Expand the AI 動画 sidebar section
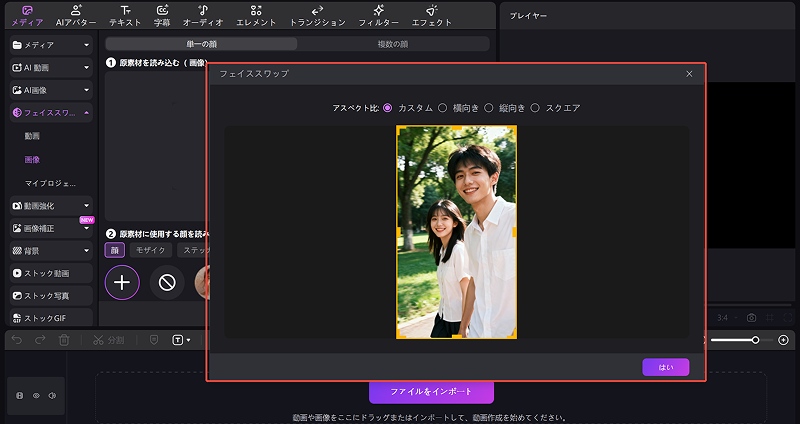The width and height of the screenshot is (800, 424). click(51, 67)
